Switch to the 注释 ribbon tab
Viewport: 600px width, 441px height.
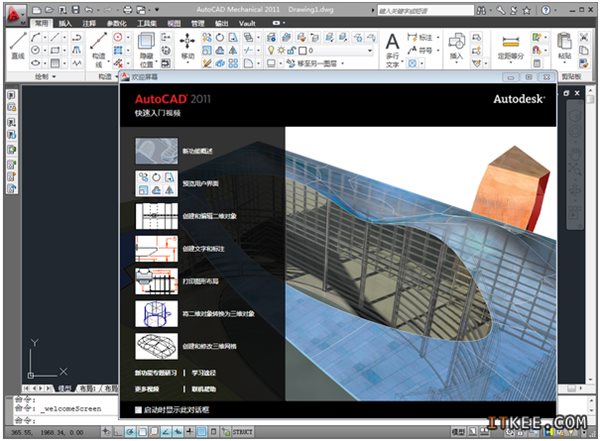(89, 23)
